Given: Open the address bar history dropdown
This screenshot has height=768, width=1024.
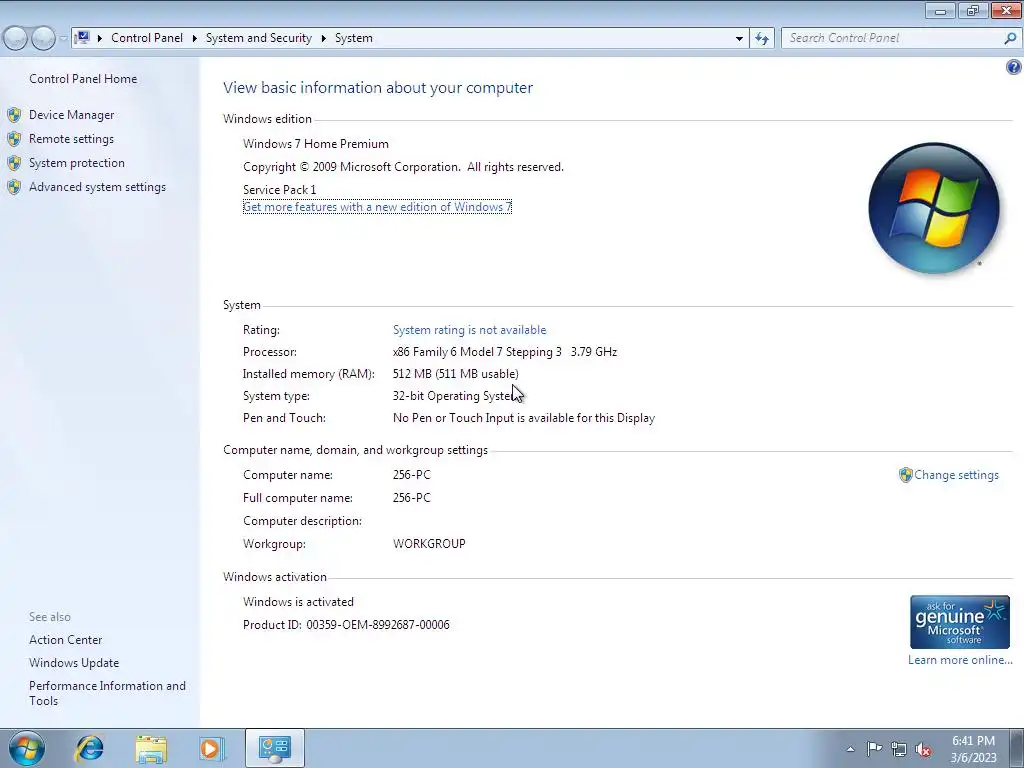Looking at the screenshot, I should (739, 39).
